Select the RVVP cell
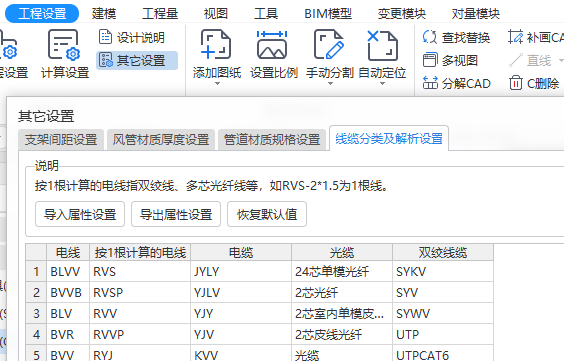 (140, 334)
